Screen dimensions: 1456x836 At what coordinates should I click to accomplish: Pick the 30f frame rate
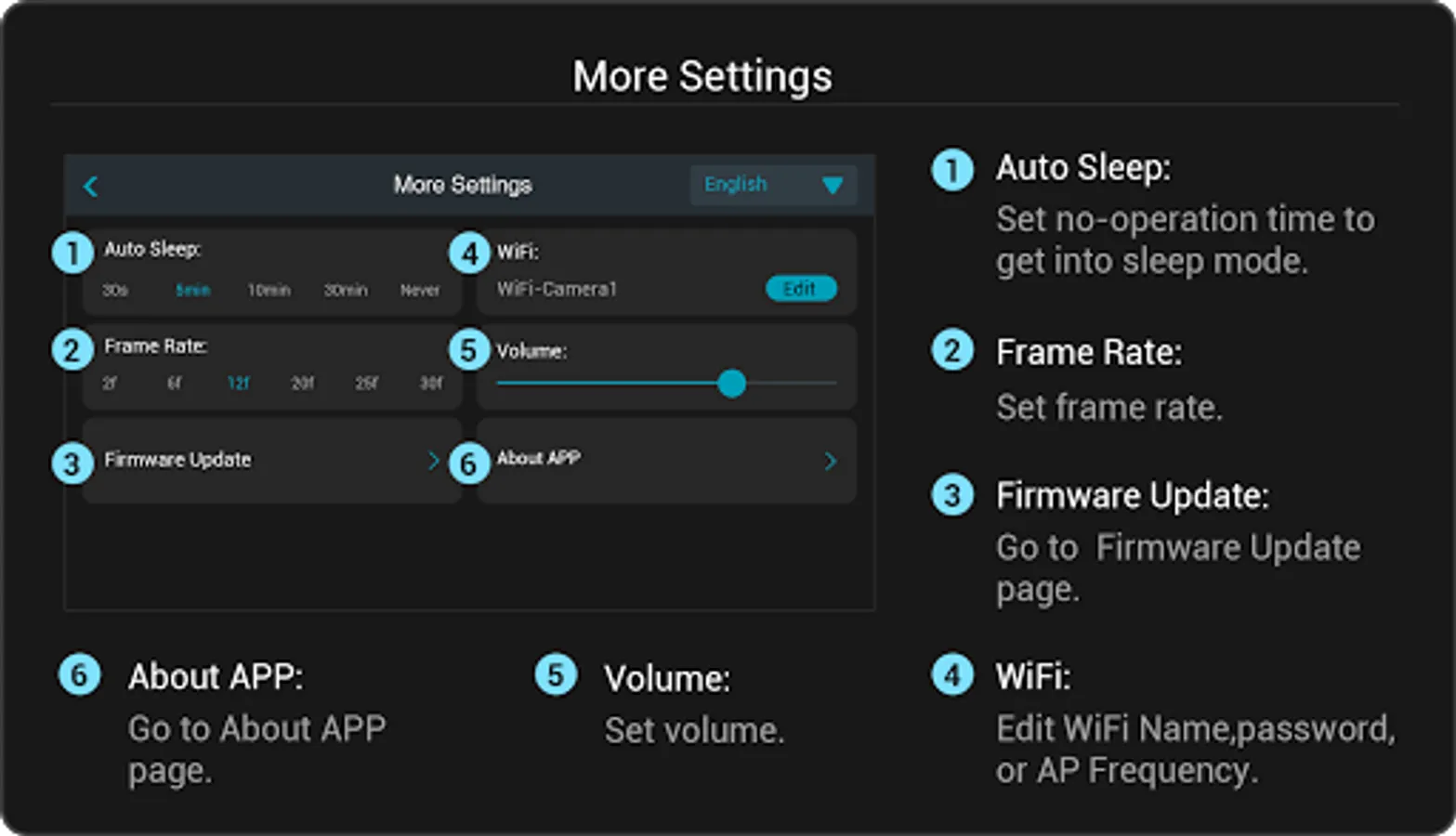(431, 383)
